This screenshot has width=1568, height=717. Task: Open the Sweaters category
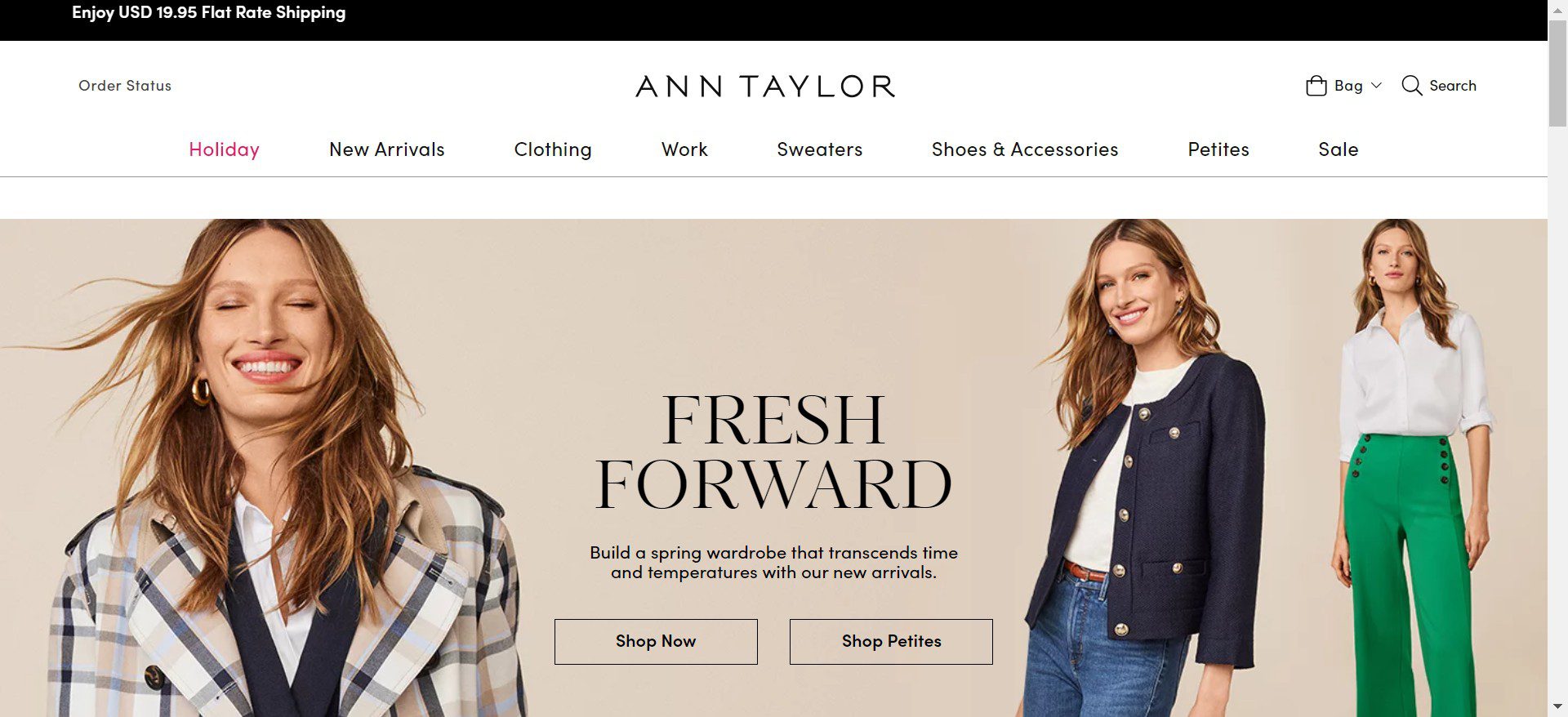point(819,149)
